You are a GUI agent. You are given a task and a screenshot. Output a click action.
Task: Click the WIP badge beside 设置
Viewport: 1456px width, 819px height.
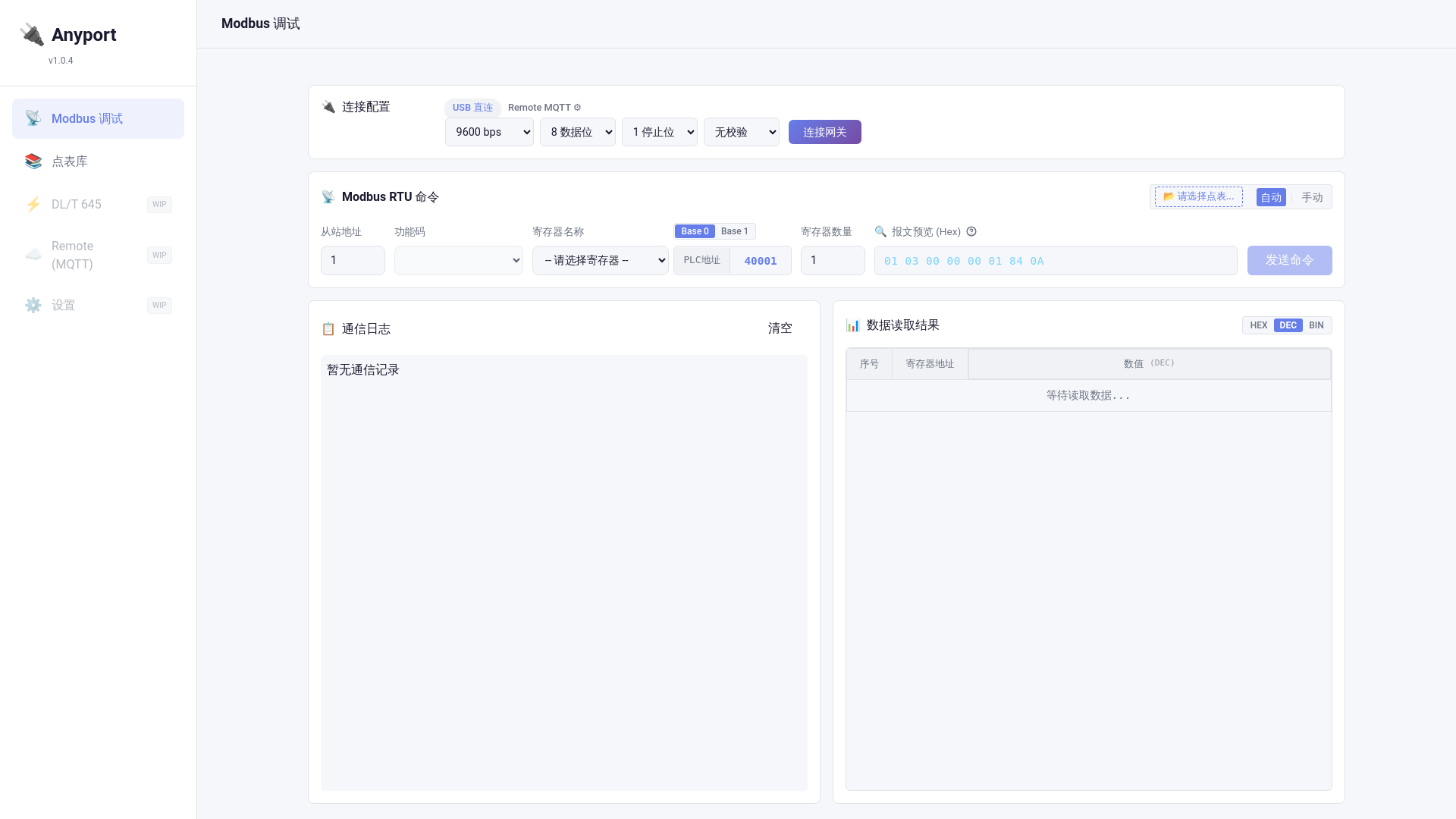tap(159, 306)
